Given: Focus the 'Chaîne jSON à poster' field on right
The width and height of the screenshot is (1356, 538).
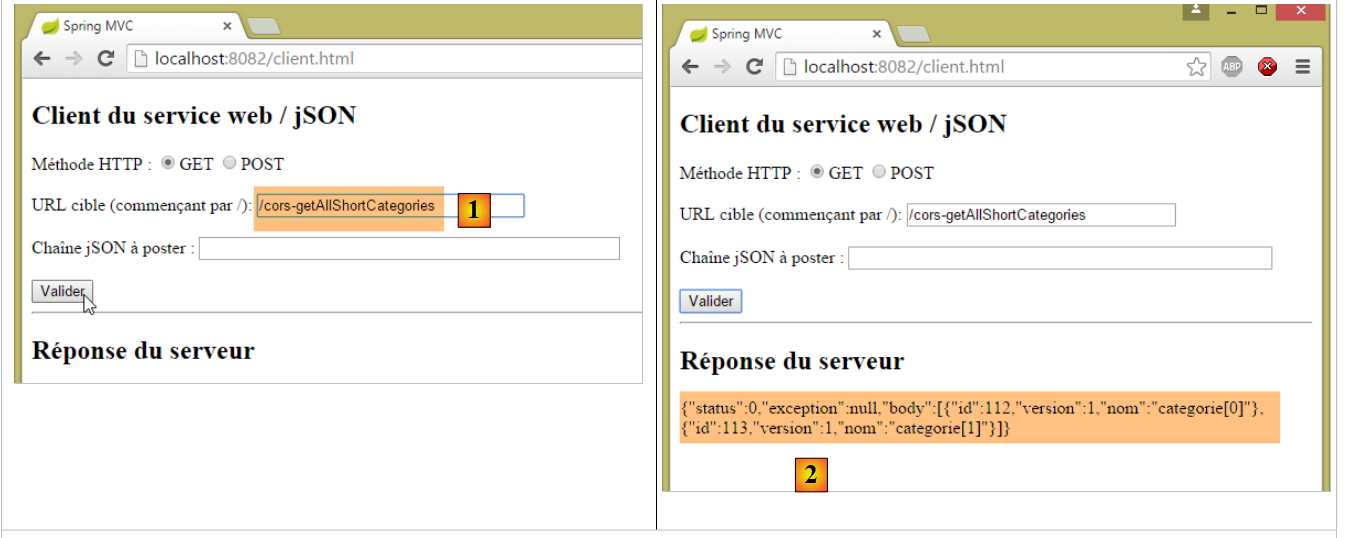Looking at the screenshot, I should tap(1059, 258).
